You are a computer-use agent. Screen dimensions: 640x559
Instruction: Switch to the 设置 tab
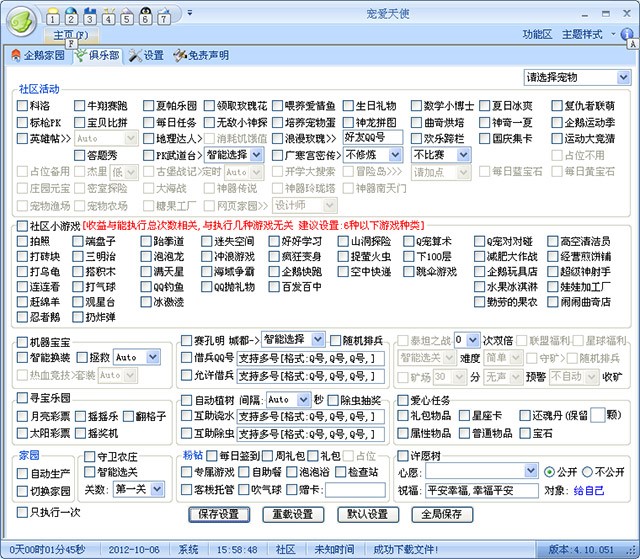[146, 55]
